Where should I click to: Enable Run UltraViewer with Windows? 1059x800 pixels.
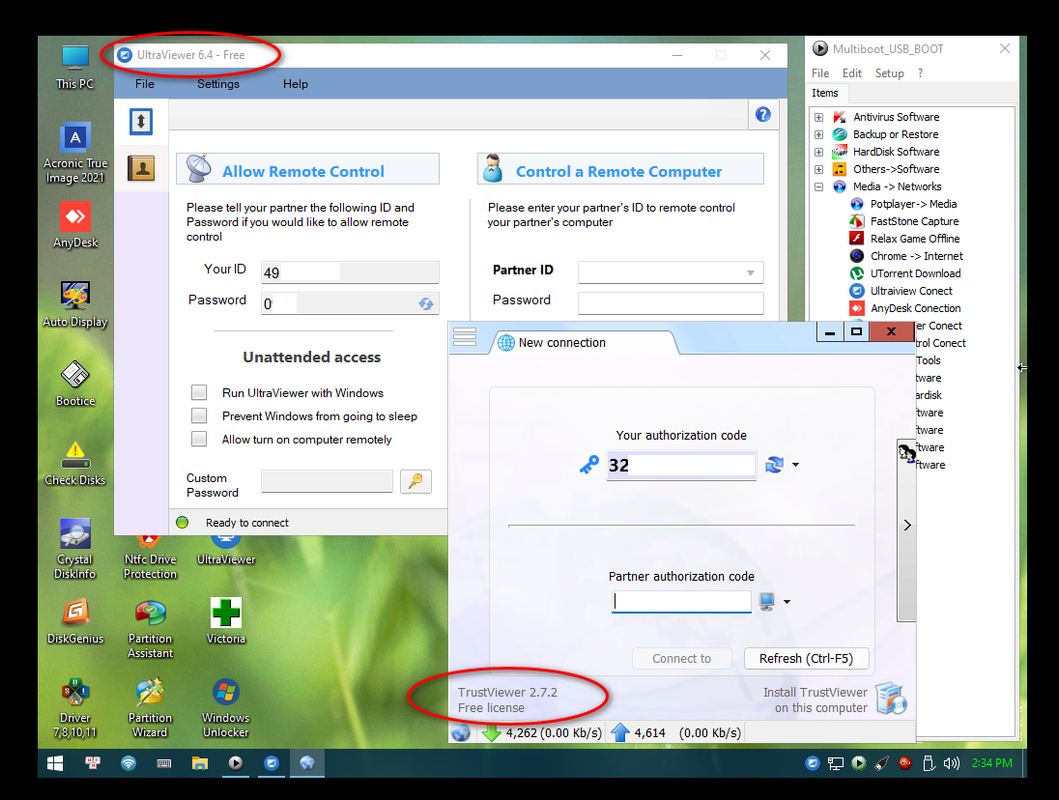pyautogui.click(x=199, y=392)
